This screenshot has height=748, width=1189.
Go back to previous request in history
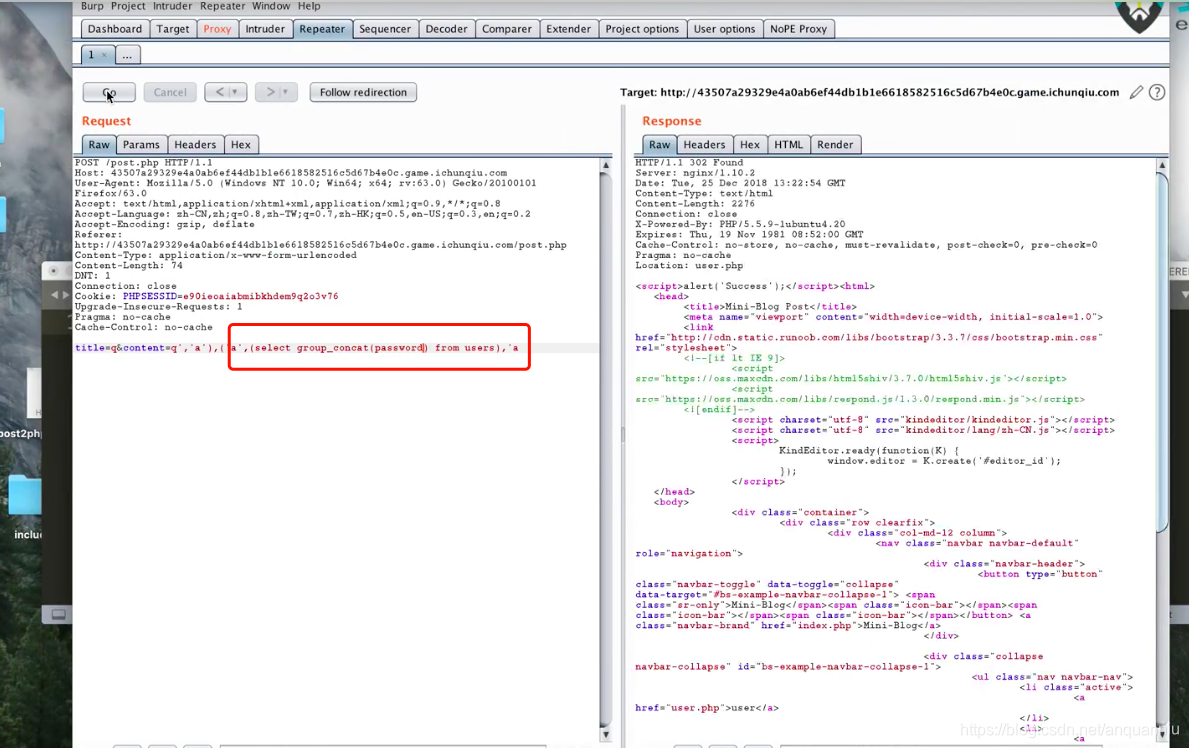pyautogui.click(x=219, y=93)
